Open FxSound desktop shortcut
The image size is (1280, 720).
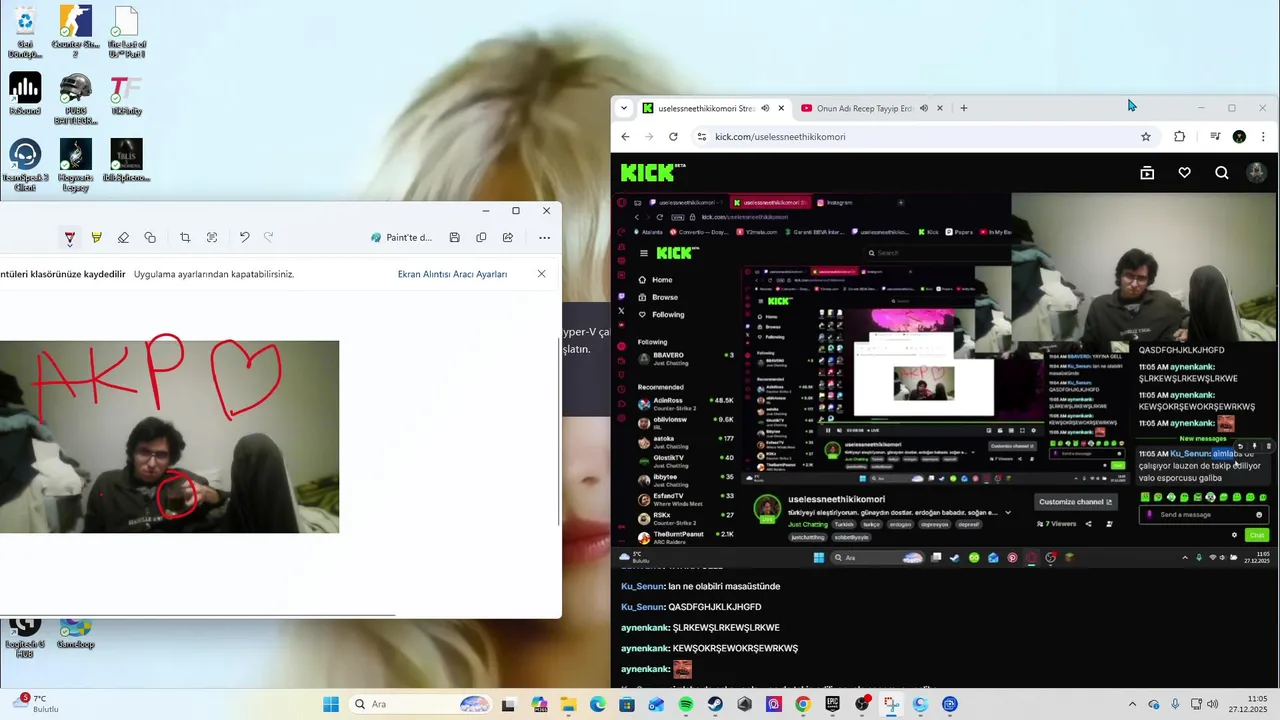[x=25, y=94]
